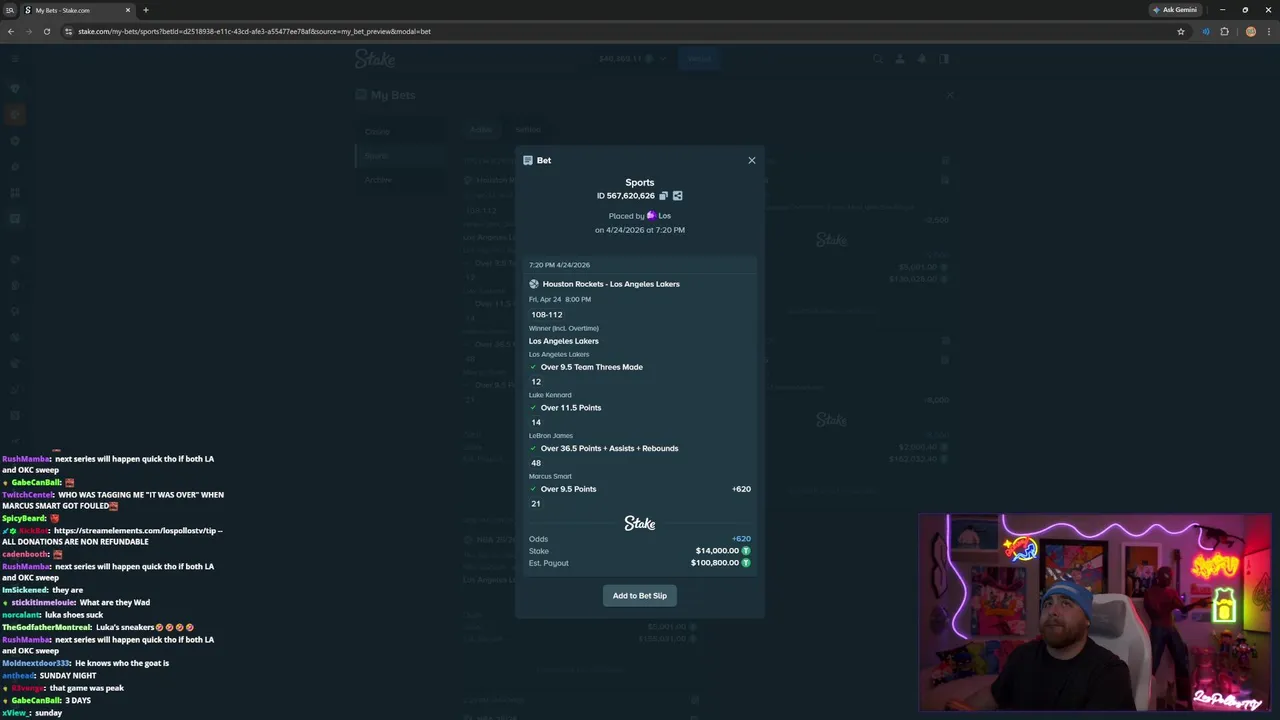Open a new browser tab

[146, 10]
